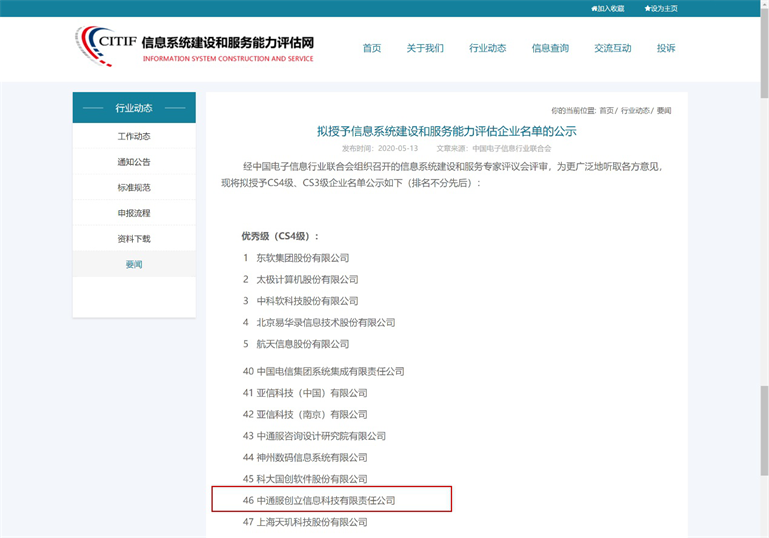Go to 行业动态 in top navigation

point(487,48)
